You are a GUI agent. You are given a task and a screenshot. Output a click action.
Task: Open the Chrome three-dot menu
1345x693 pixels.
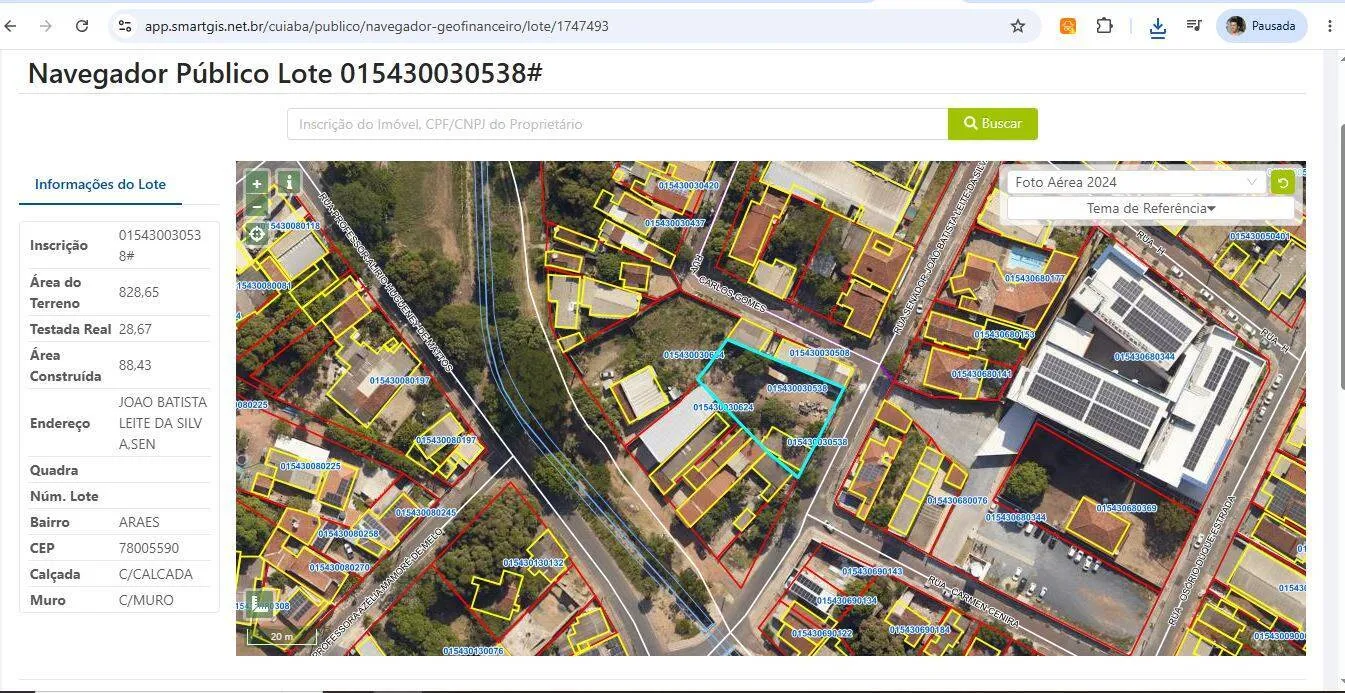pos(1330,26)
